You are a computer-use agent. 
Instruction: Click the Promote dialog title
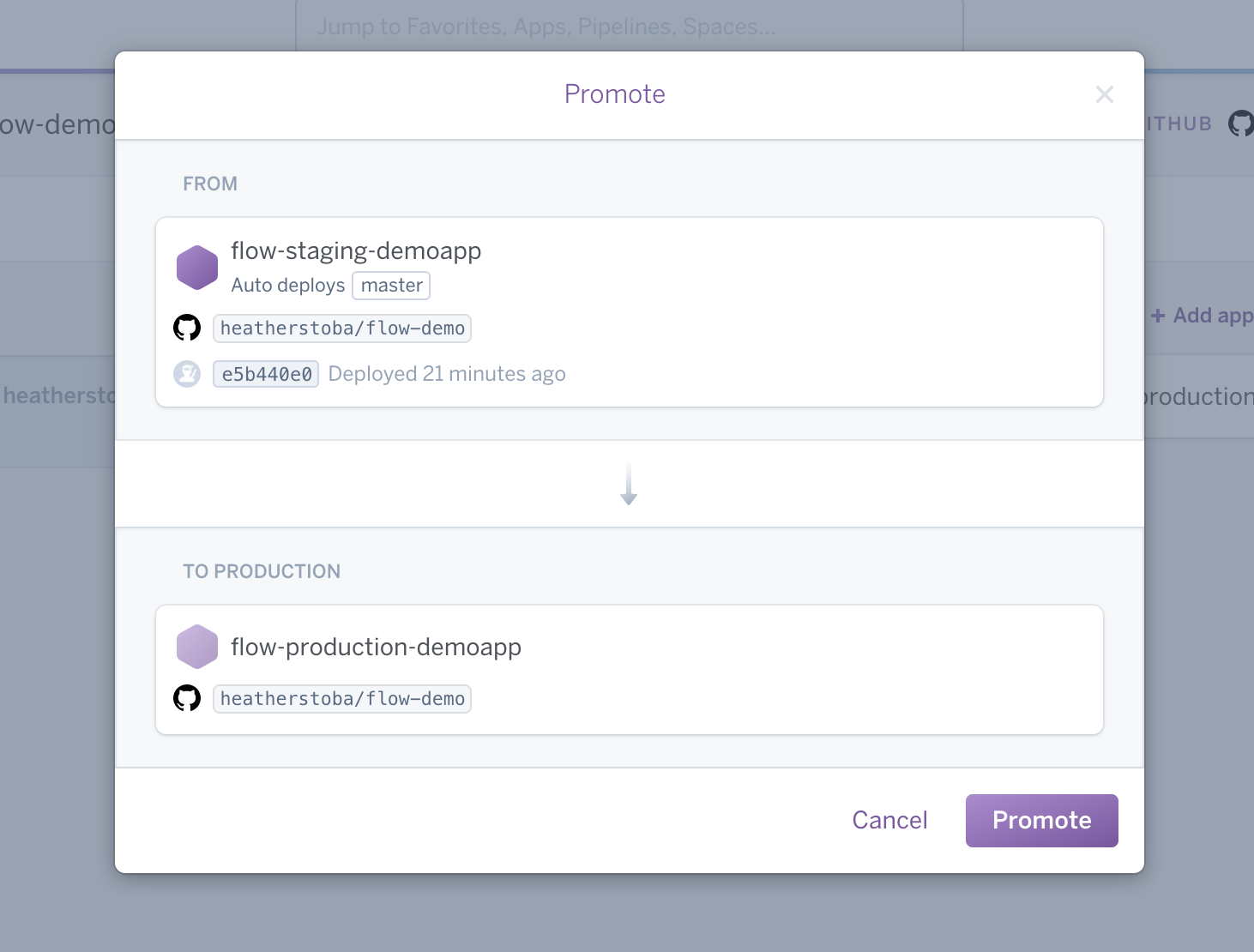point(614,94)
